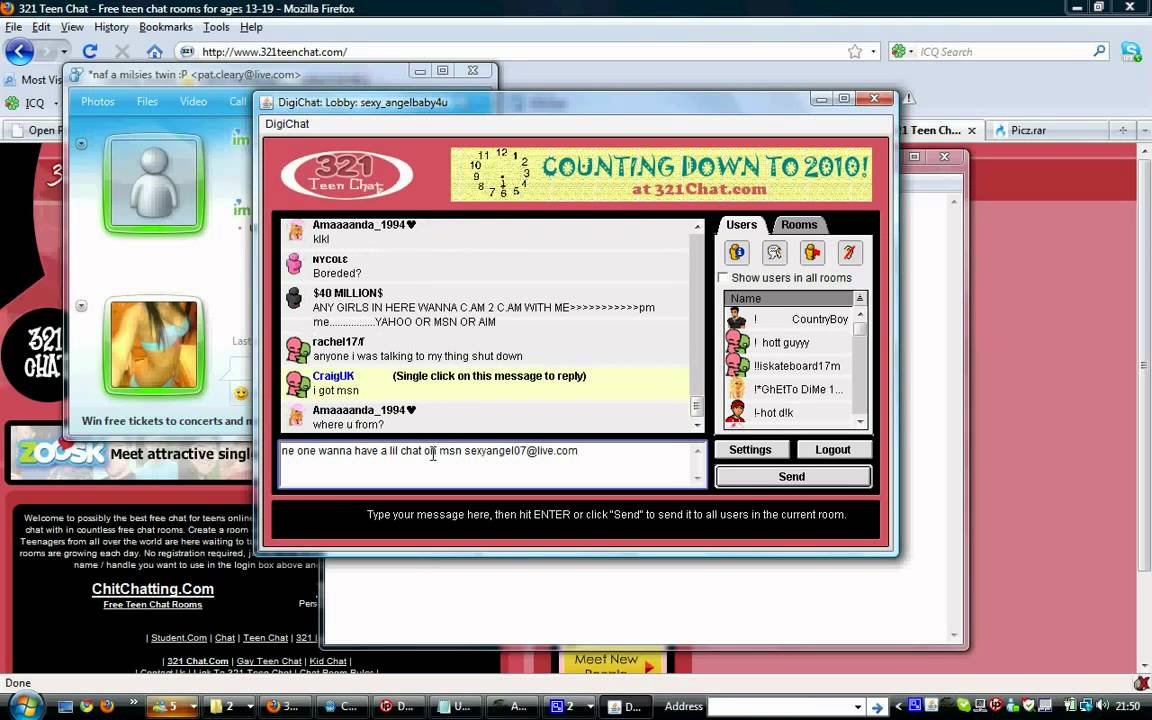Click CraigUK's highlighted message to reply
The image size is (1152, 720).
coord(486,383)
